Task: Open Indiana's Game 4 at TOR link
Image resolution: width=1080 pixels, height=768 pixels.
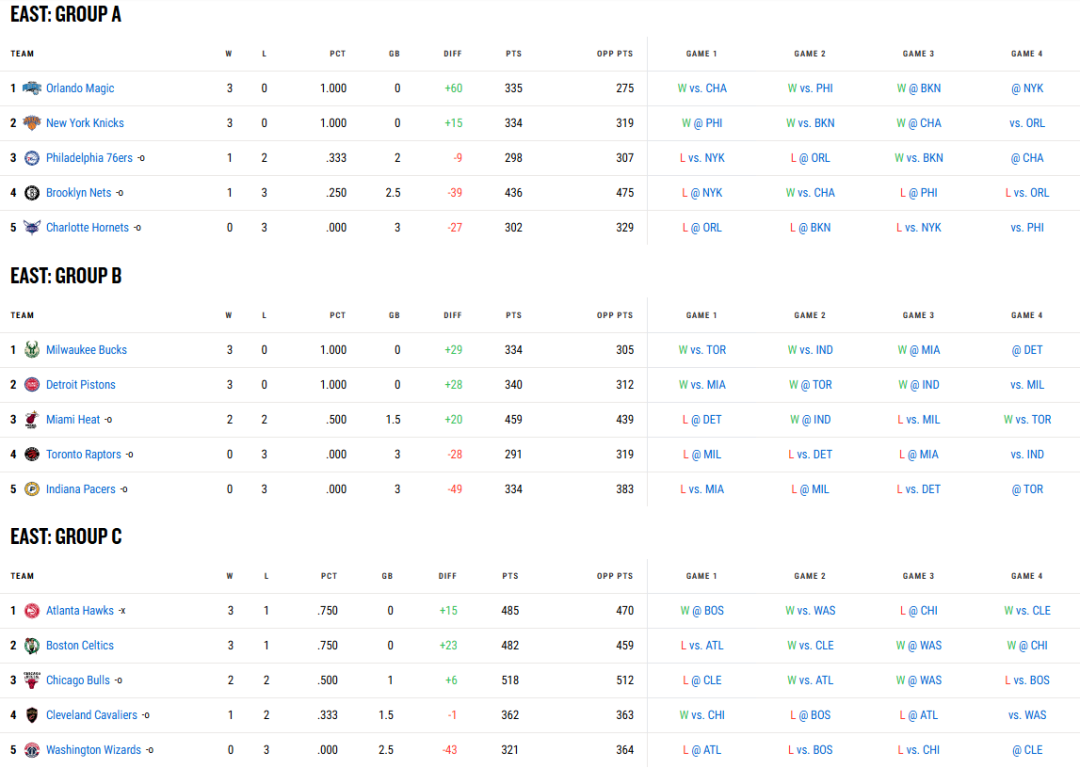Action: (x=1027, y=489)
